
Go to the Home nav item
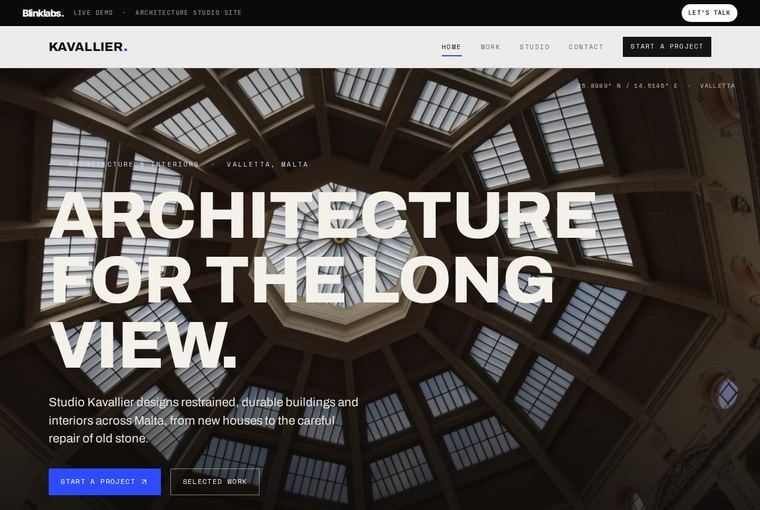point(451,47)
